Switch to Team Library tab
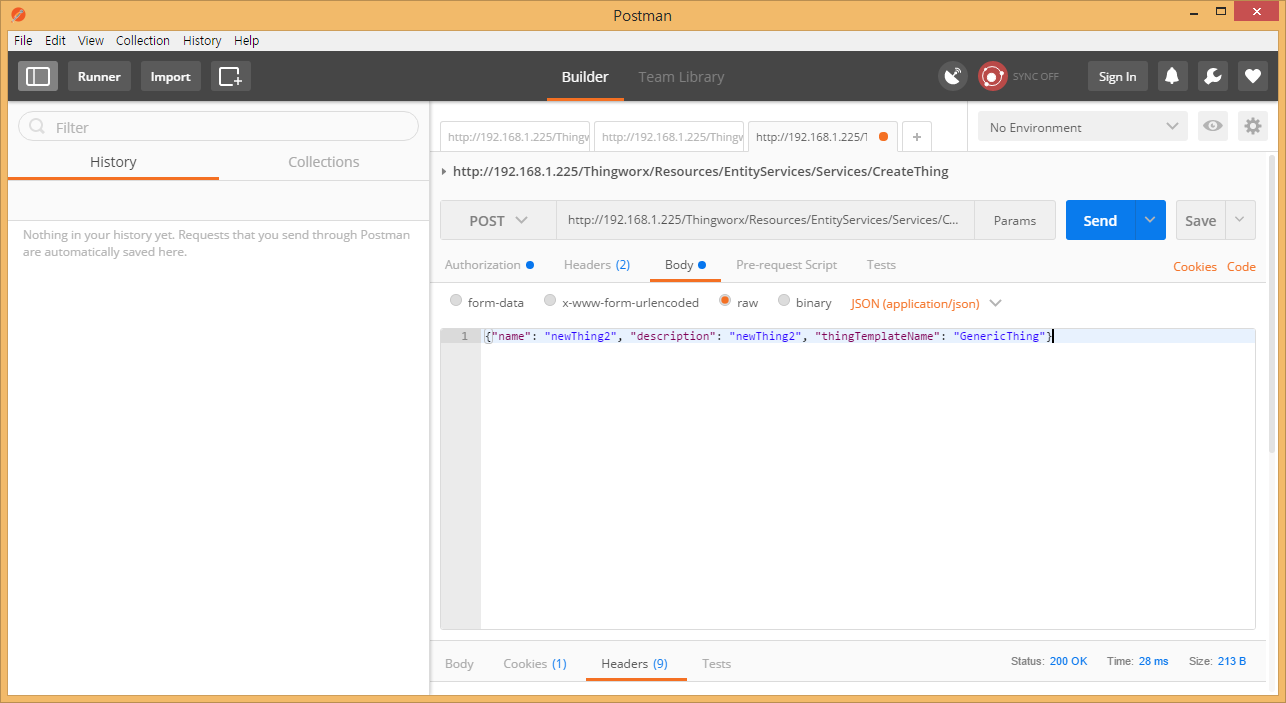Screen dimensions: 1286x703 [681, 77]
